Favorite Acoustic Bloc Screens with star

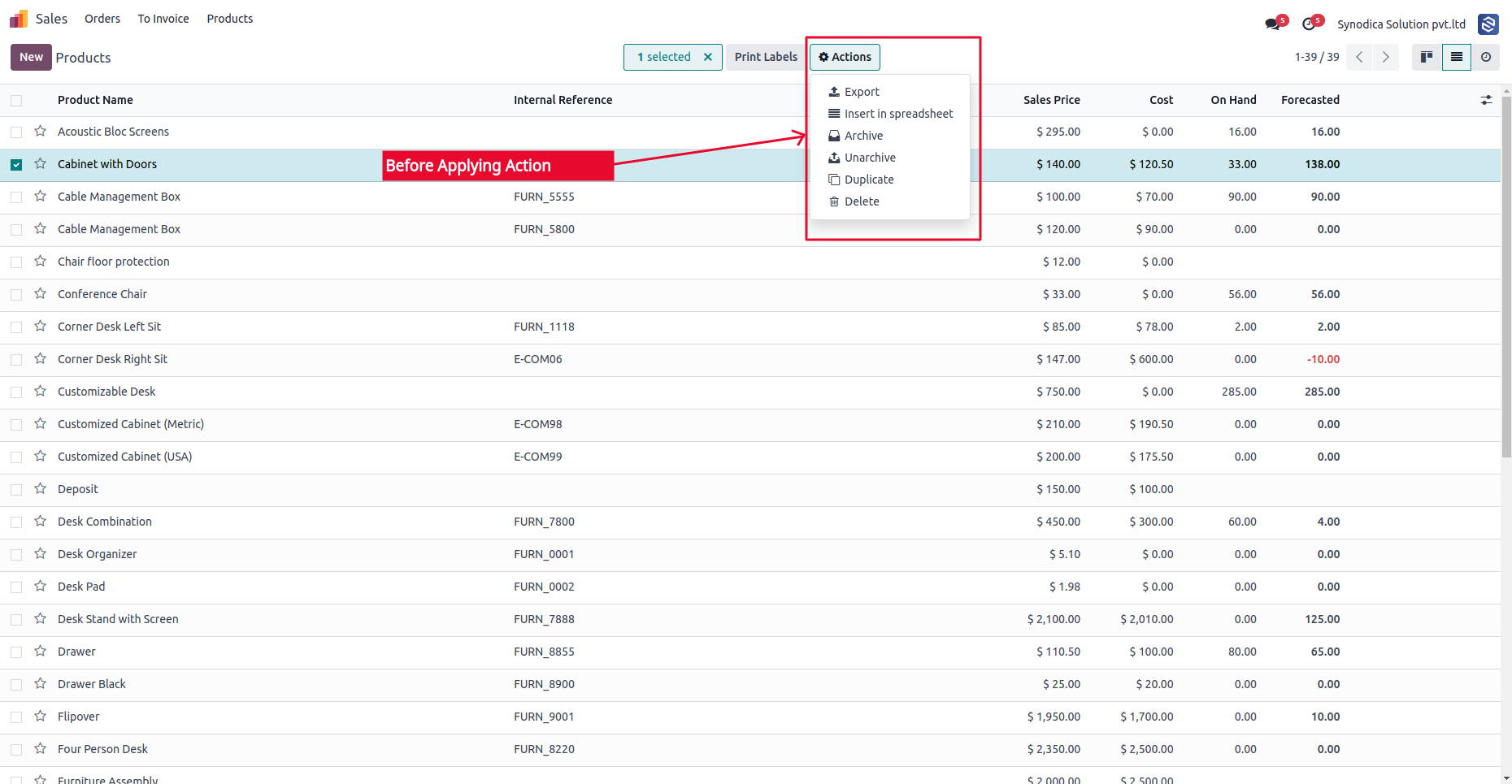coord(40,131)
